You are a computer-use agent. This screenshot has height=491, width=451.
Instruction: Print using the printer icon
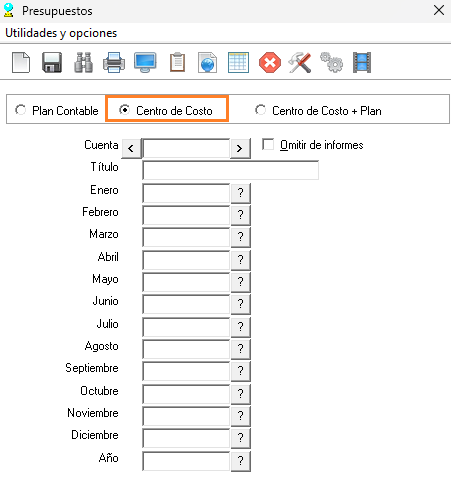click(114, 62)
